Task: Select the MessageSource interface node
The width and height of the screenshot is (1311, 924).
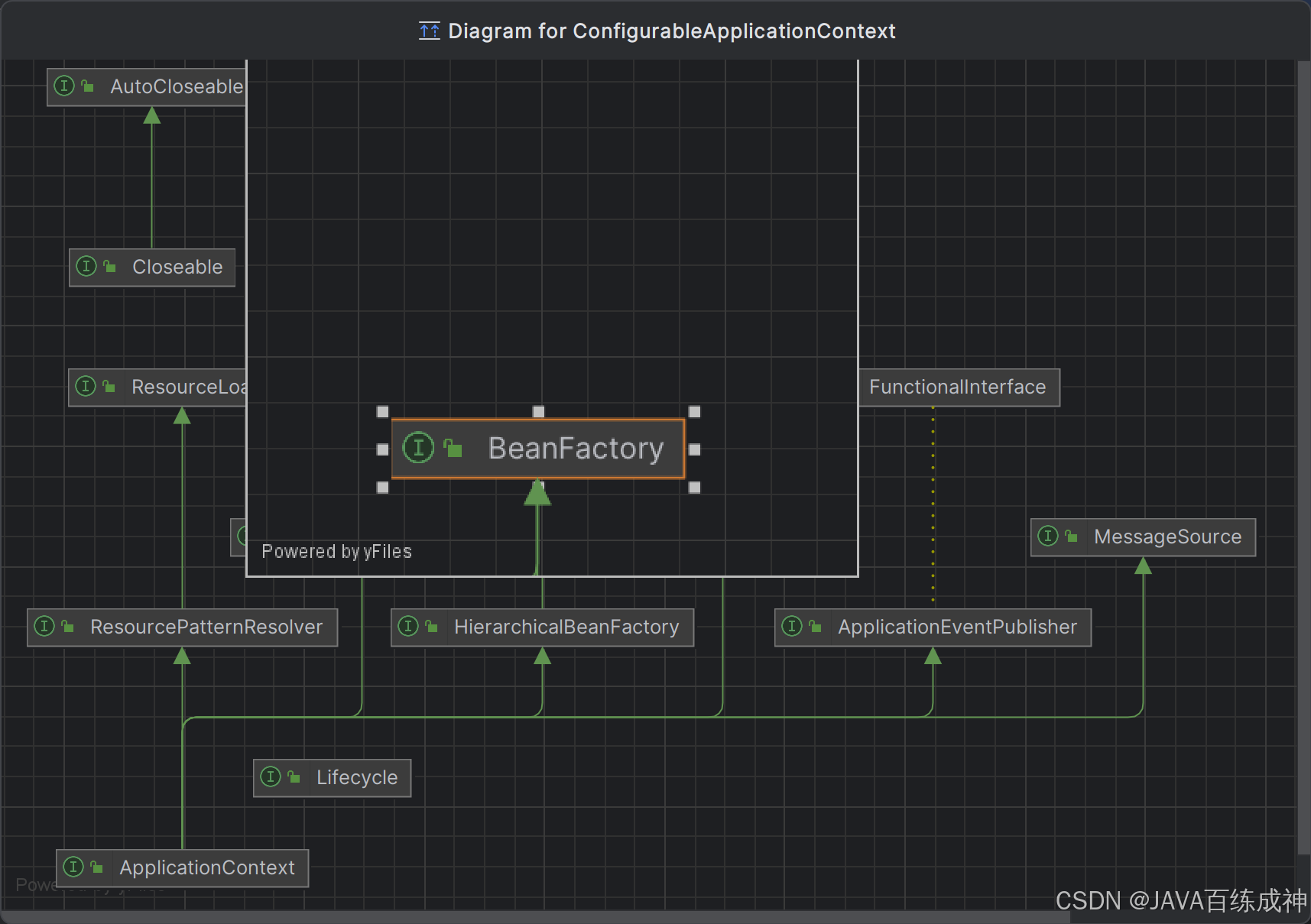Action: 1143,537
